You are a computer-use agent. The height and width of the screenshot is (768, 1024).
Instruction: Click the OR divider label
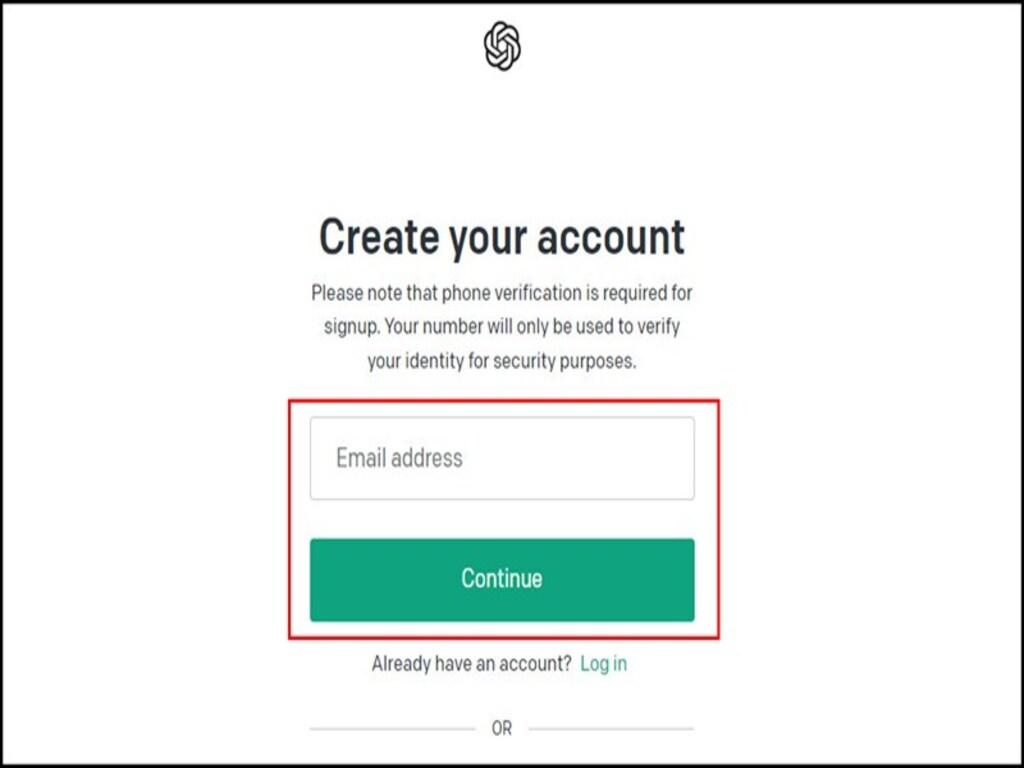tap(502, 728)
